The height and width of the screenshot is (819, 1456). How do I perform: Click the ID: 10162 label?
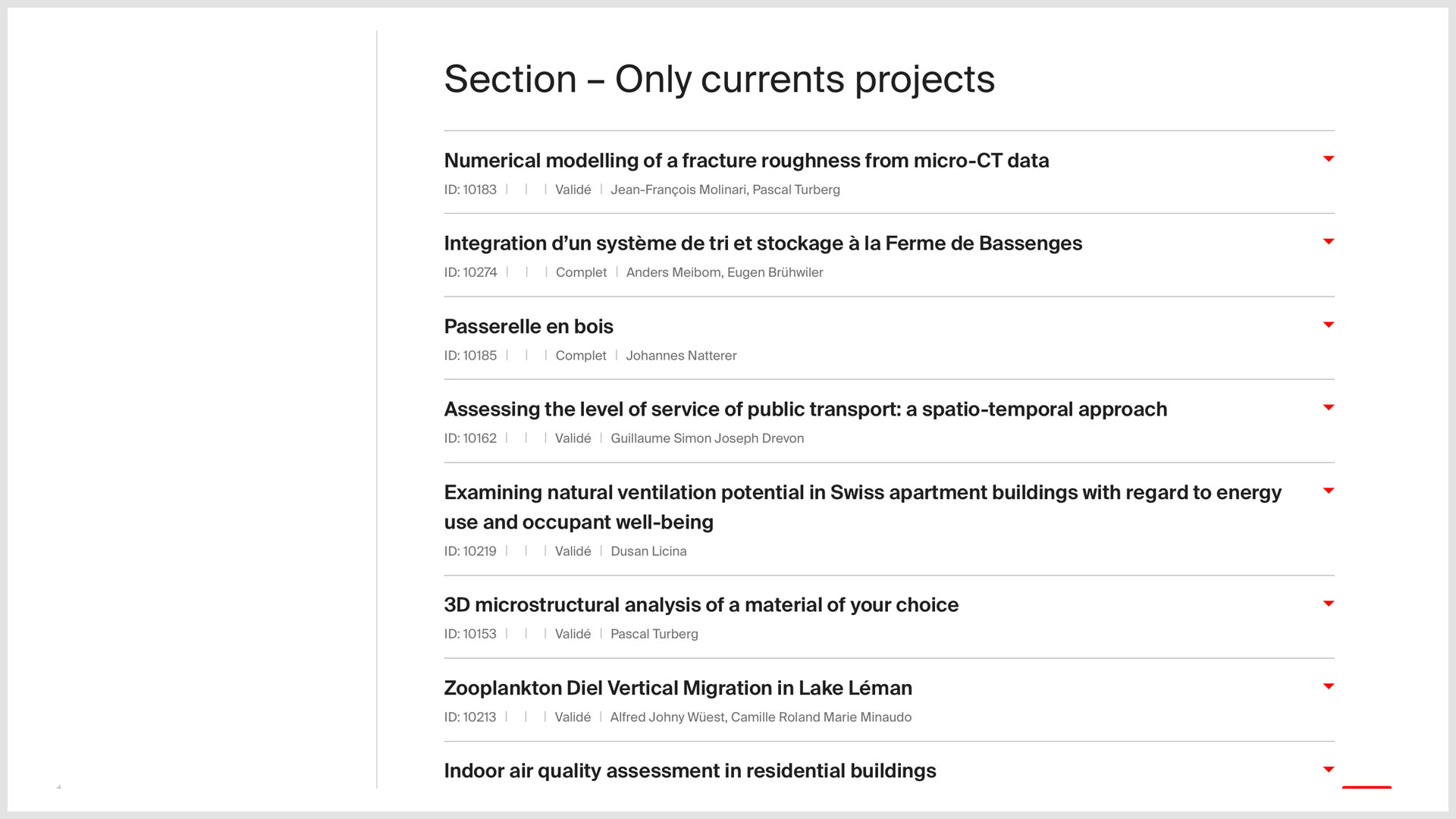(x=470, y=438)
